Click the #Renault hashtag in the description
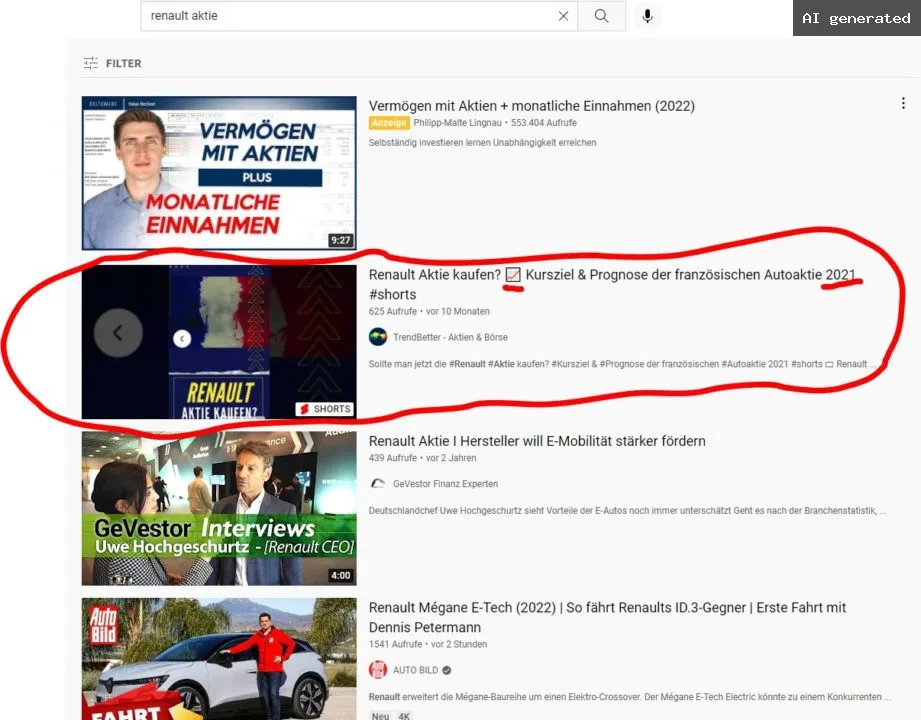Viewport: 921px width, 720px height. (x=467, y=364)
